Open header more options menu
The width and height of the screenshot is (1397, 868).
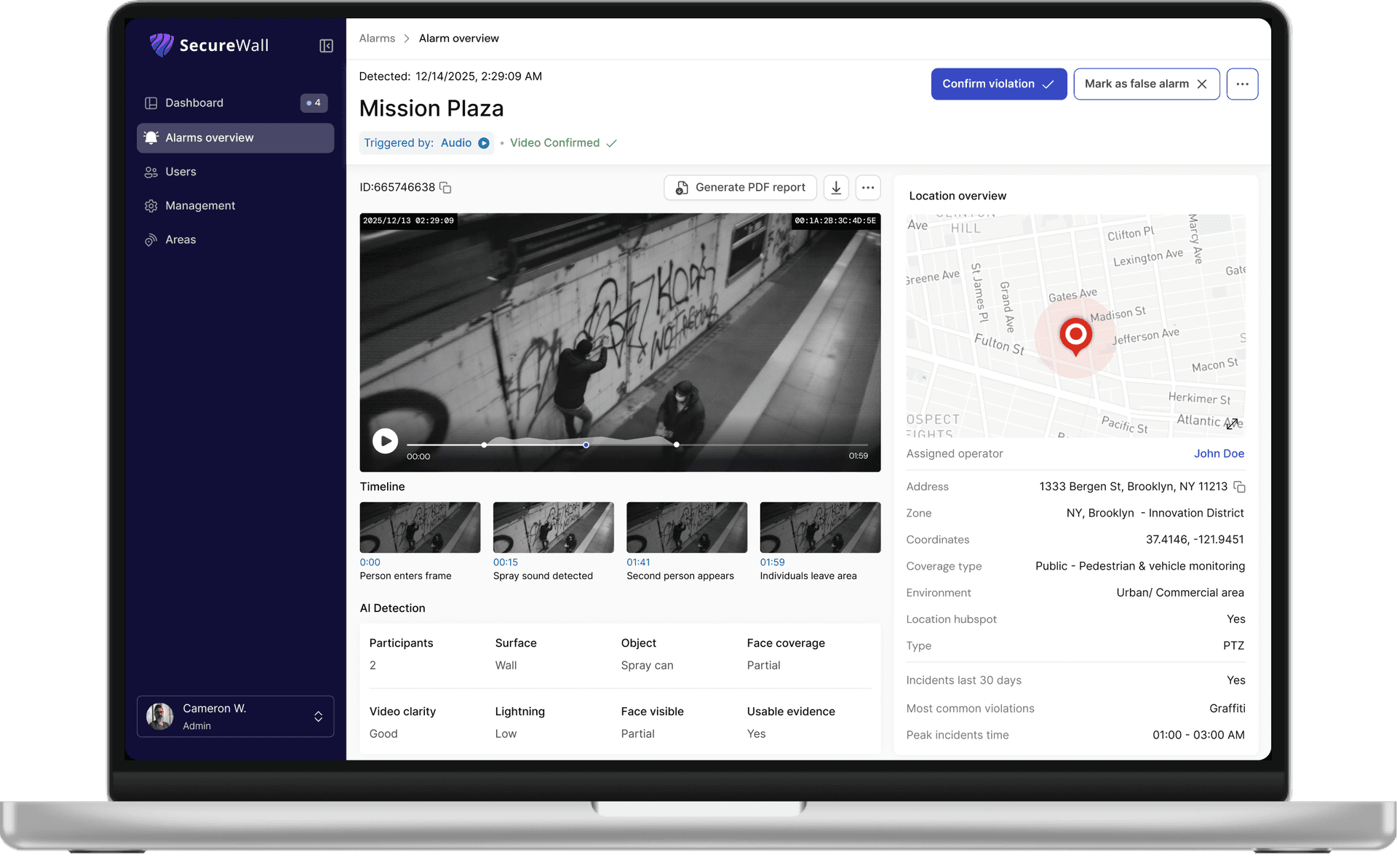click(1242, 84)
